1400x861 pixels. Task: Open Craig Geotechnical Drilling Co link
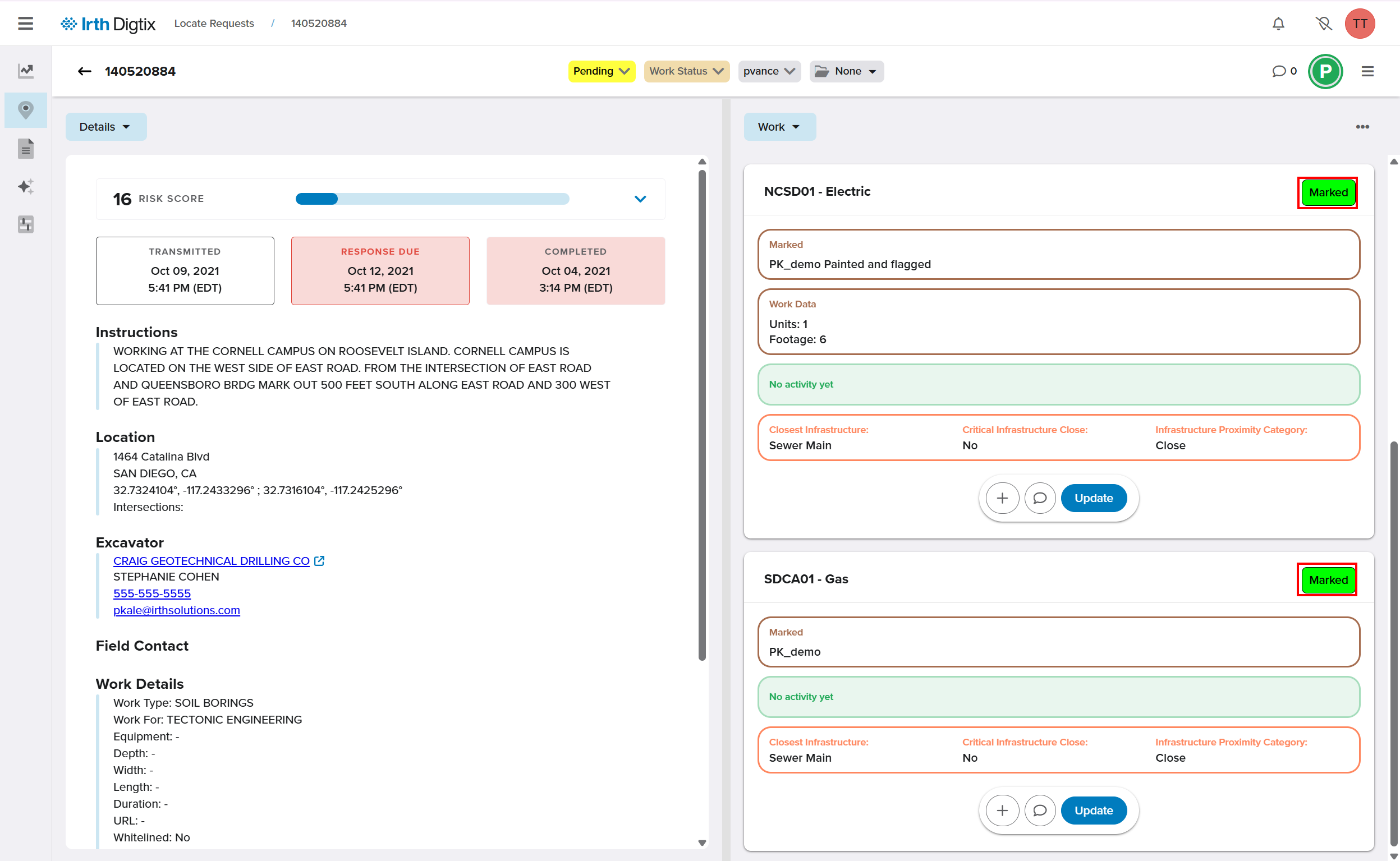click(x=212, y=561)
